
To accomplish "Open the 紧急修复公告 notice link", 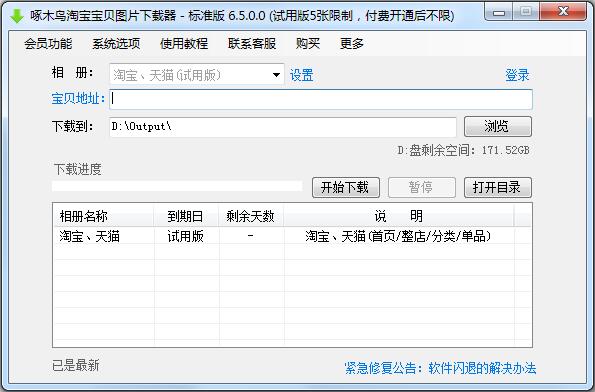I will (x=440, y=368).
